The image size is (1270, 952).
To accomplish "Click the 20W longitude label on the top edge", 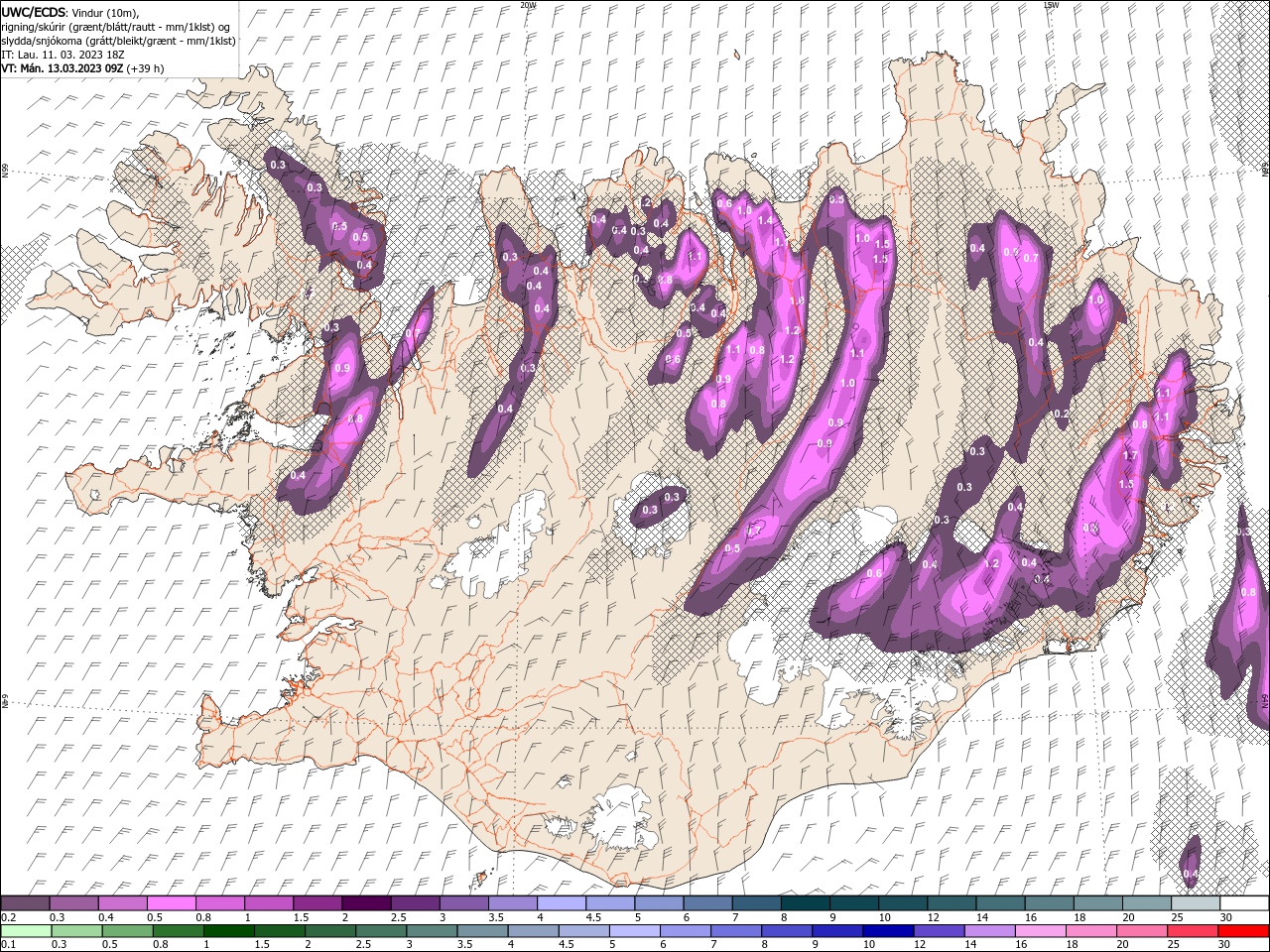I will pos(528,5).
